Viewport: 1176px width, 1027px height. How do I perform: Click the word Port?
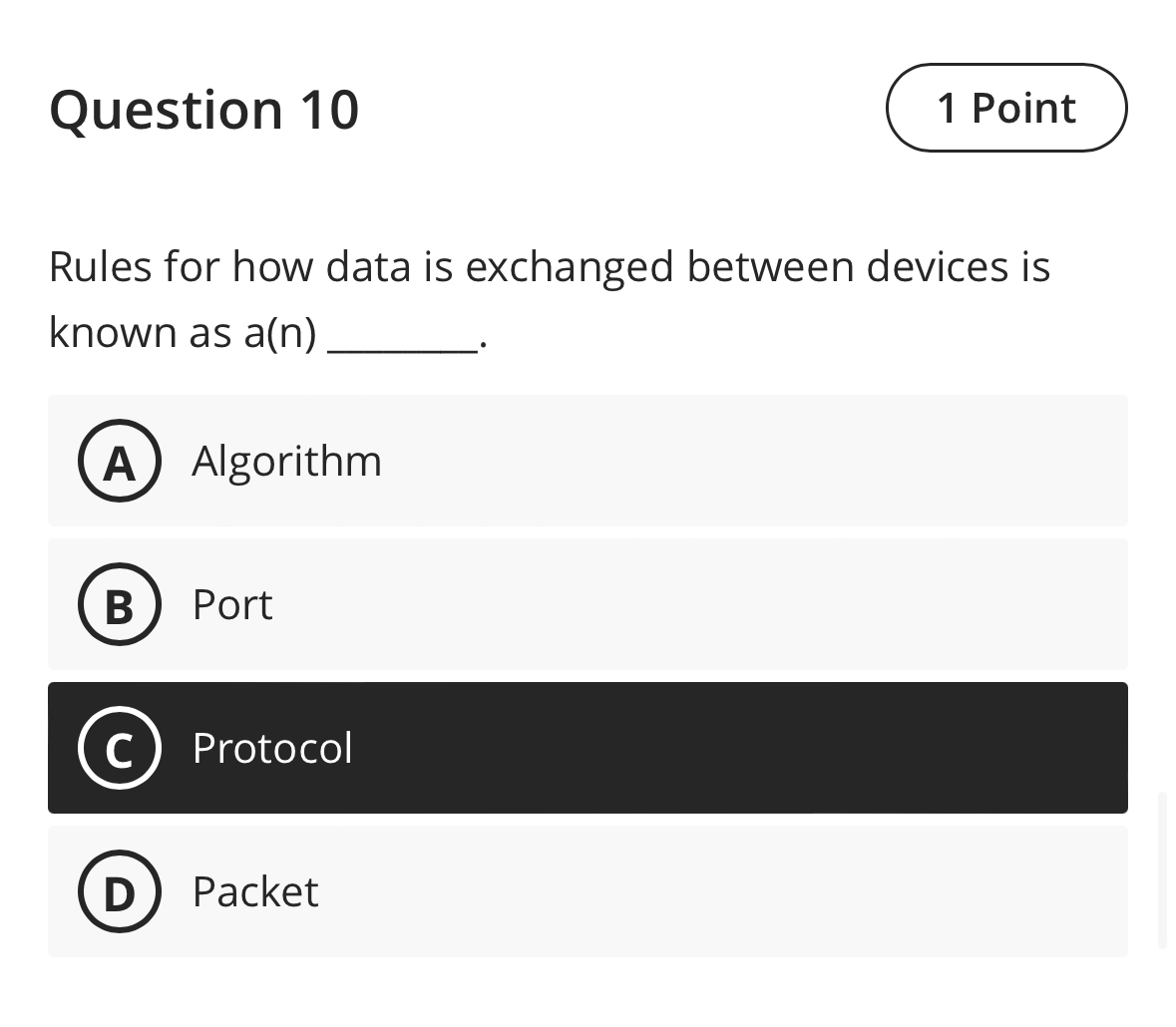click(230, 604)
